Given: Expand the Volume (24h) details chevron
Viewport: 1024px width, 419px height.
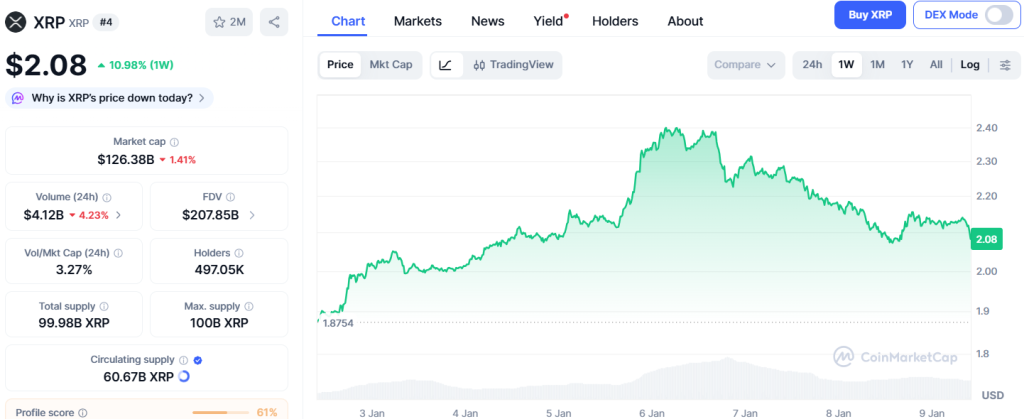Looking at the screenshot, I should coord(119,215).
